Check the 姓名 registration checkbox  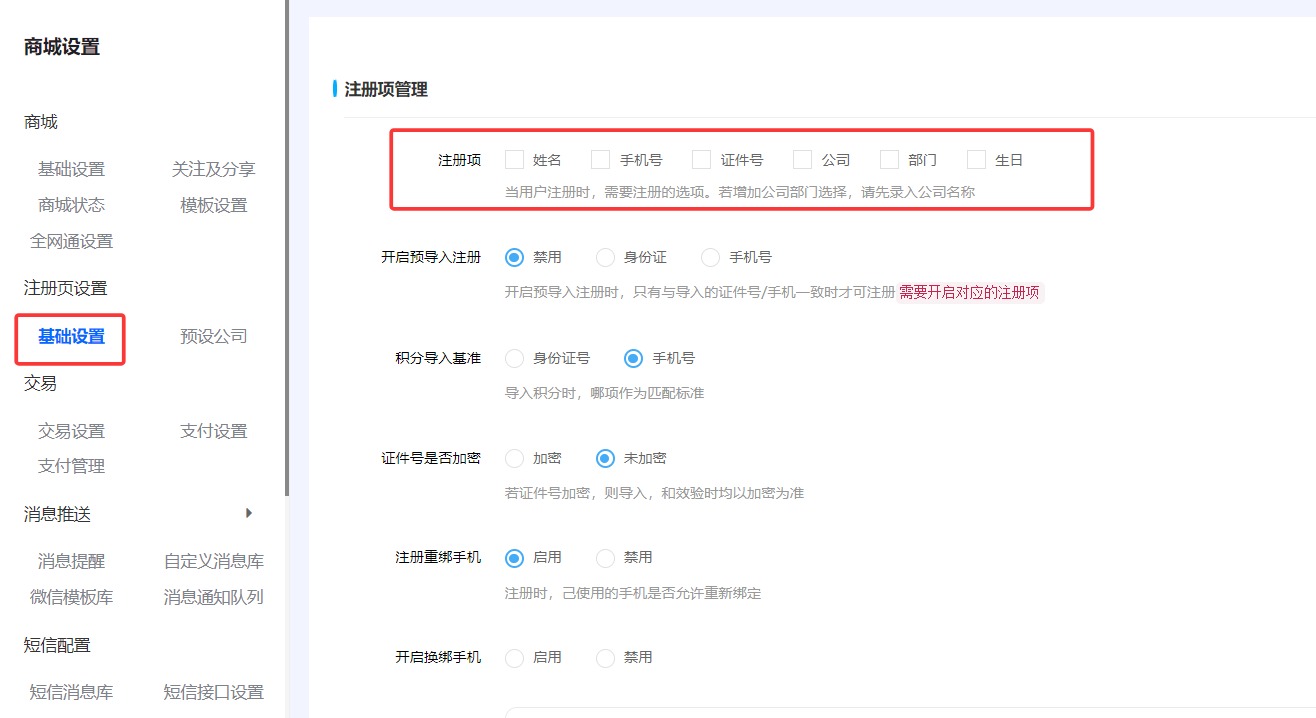click(x=515, y=160)
